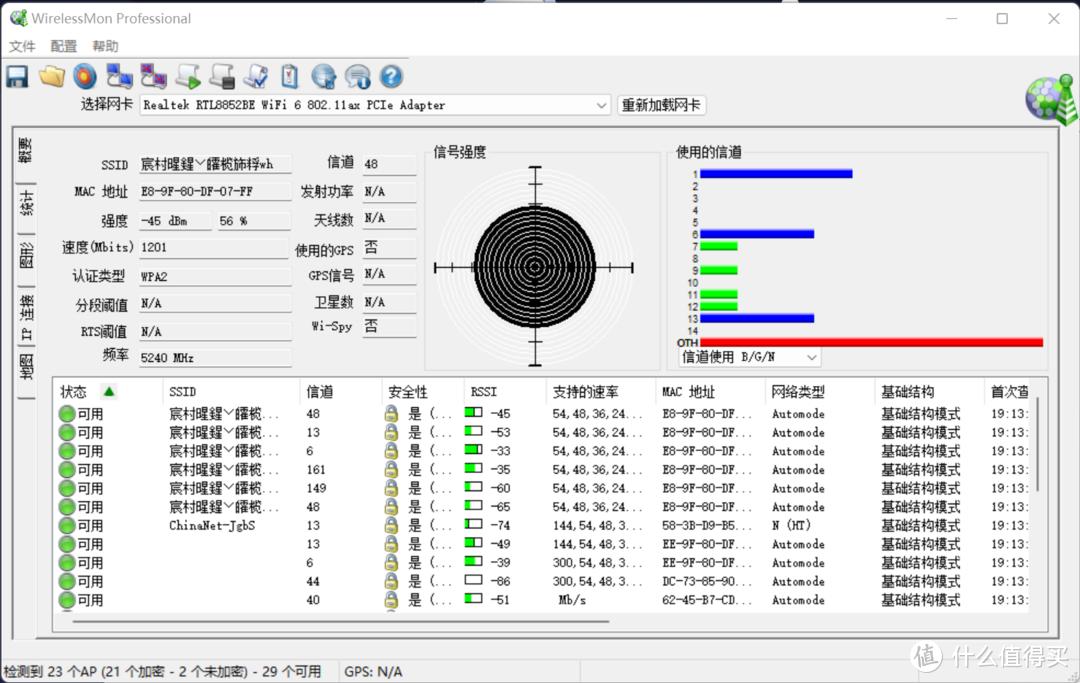Click the channel 1 signal bar

coord(775,174)
